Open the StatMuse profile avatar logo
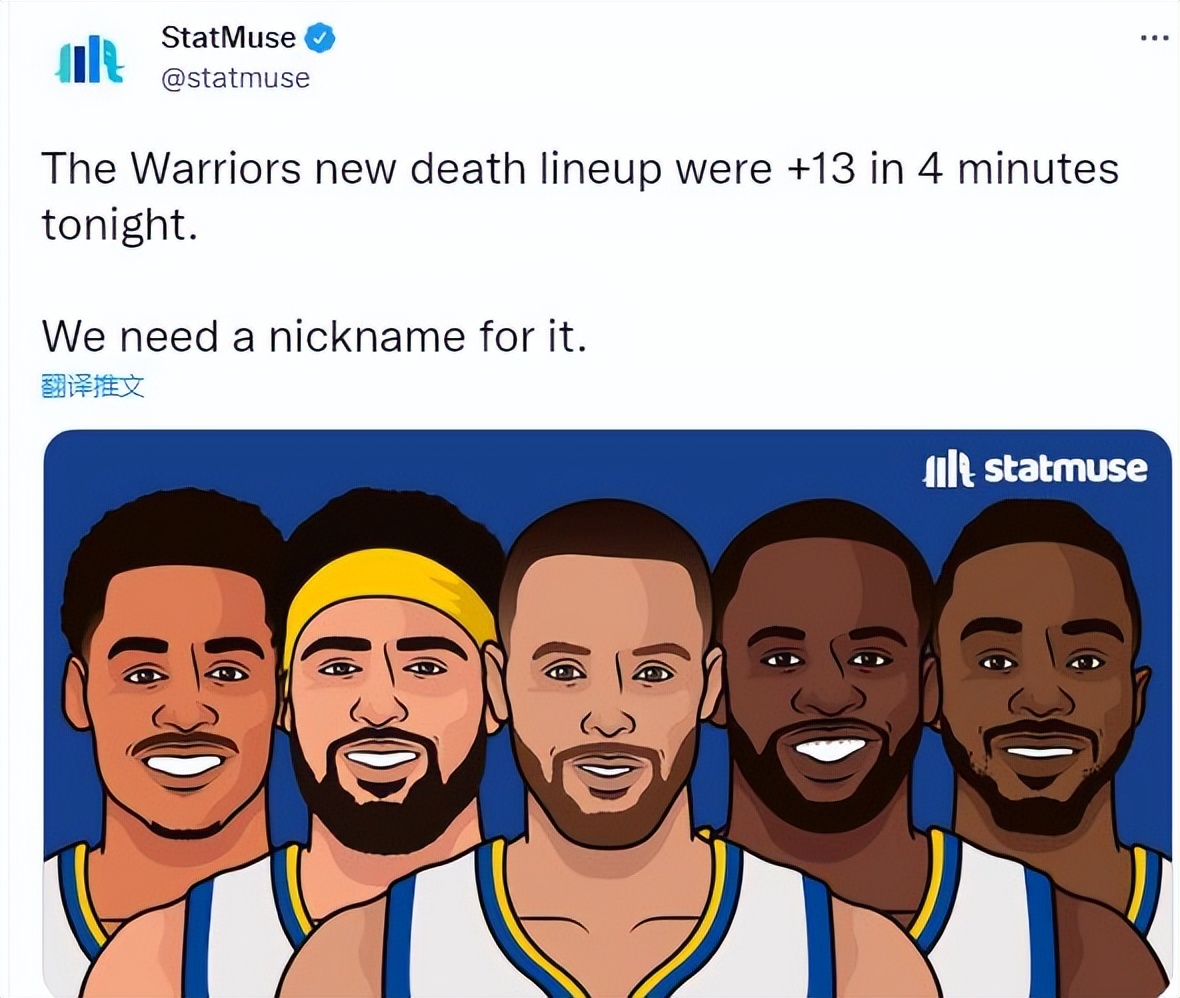Viewport: 1180px width, 998px height. pos(90,60)
